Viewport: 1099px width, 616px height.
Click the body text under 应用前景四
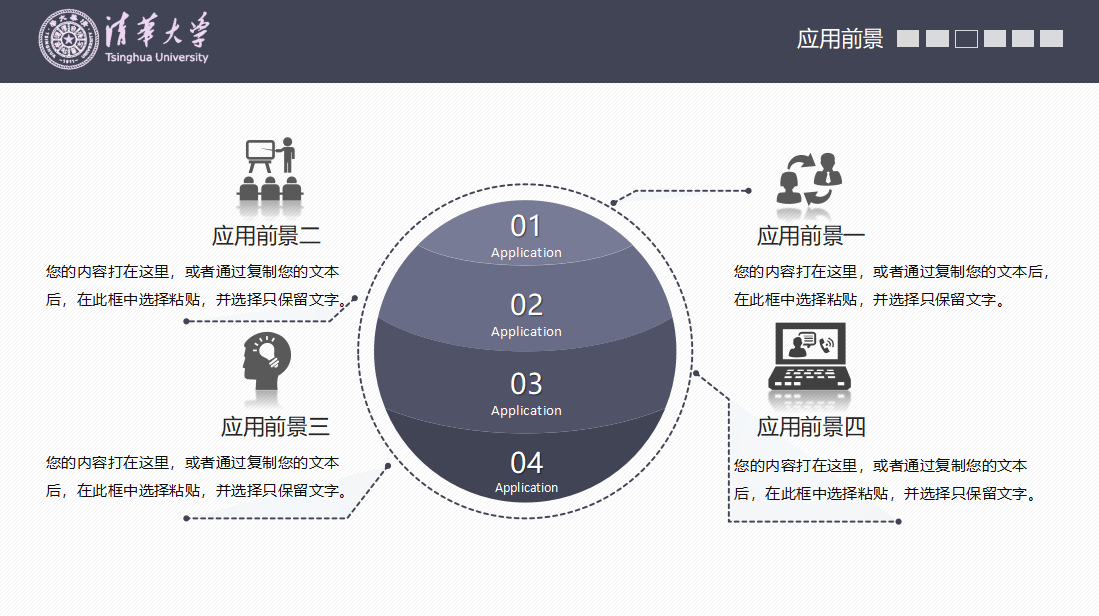tap(884, 479)
